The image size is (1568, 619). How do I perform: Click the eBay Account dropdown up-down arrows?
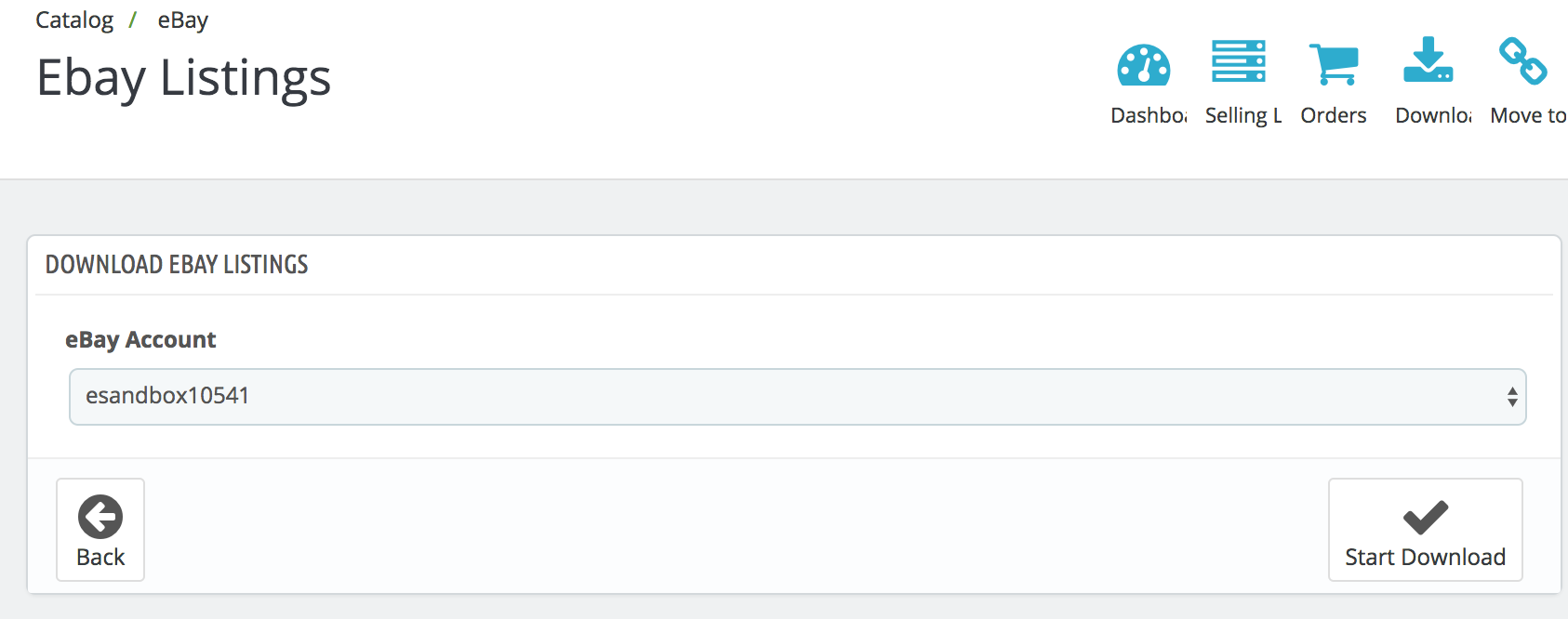1512,397
